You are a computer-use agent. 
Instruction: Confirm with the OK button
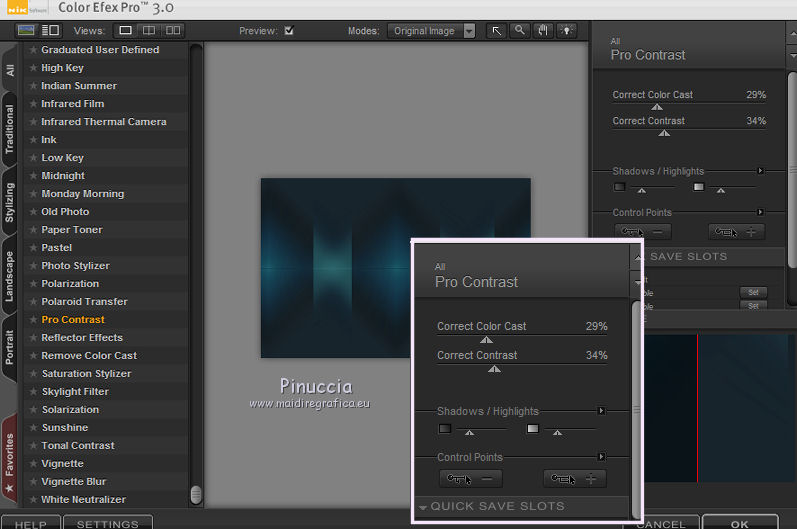point(740,523)
